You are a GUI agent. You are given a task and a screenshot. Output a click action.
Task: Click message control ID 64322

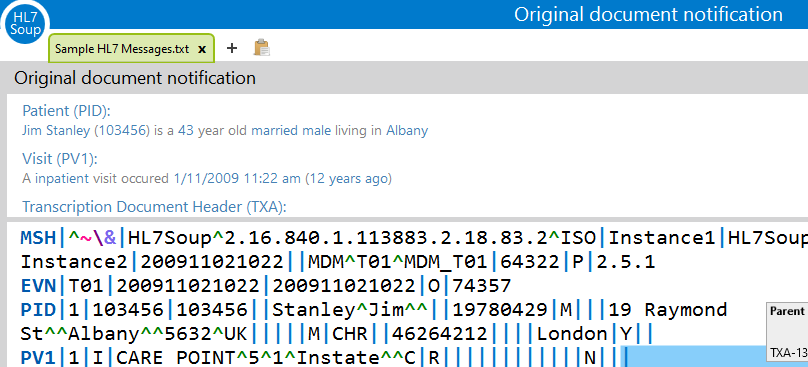[x=529, y=262]
